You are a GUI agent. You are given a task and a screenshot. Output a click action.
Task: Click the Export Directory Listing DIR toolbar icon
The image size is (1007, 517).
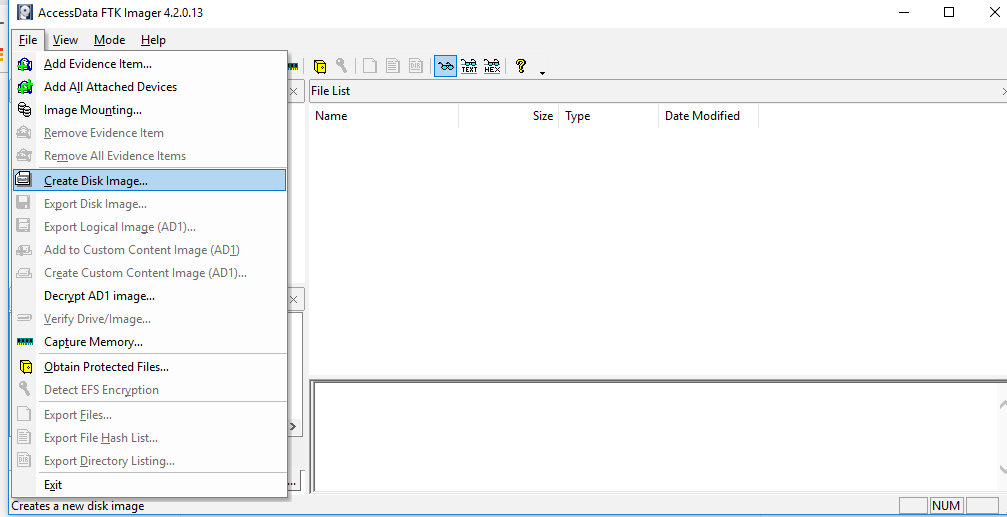[415, 66]
